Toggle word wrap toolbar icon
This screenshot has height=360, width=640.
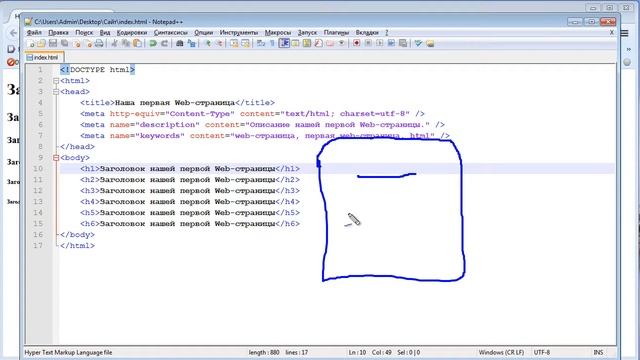pos(260,43)
